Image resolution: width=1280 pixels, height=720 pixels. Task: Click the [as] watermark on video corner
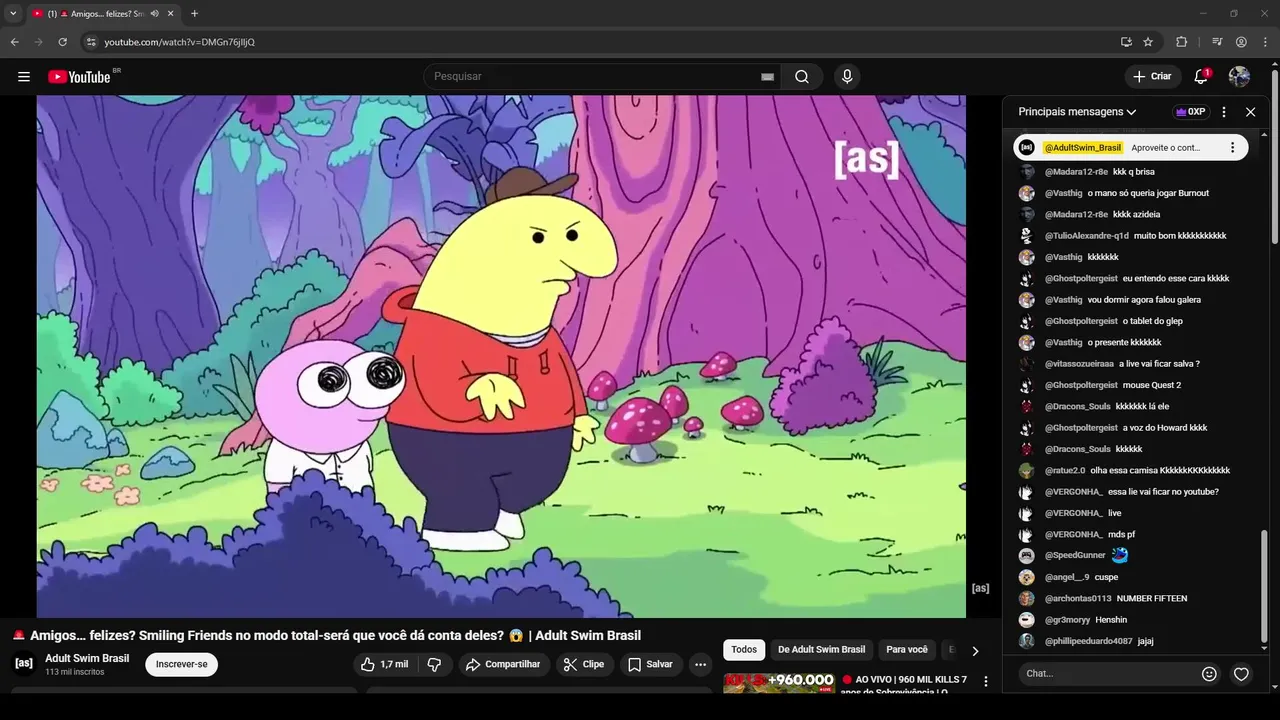coord(980,588)
